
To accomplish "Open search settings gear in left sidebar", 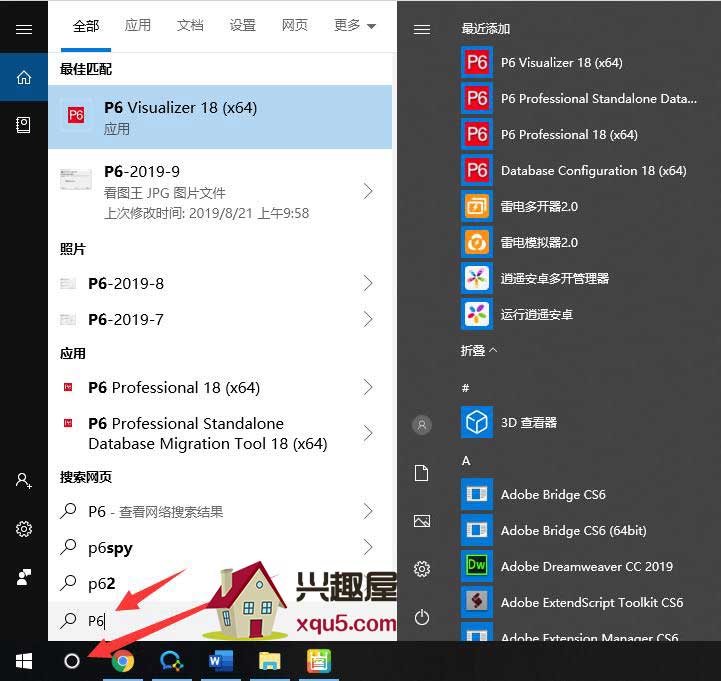I will pos(24,529).
